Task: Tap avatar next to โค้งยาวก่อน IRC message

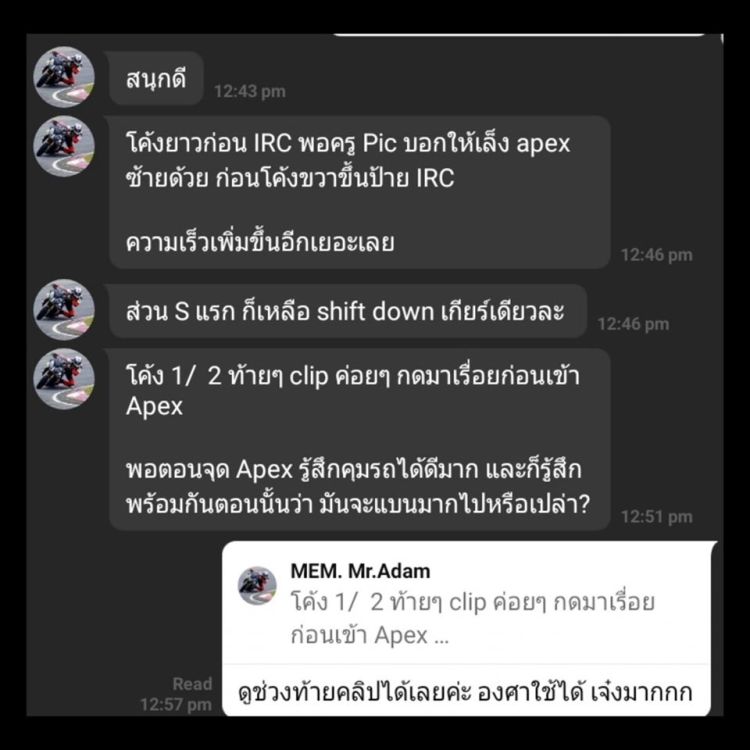Action: coord(64,146)
